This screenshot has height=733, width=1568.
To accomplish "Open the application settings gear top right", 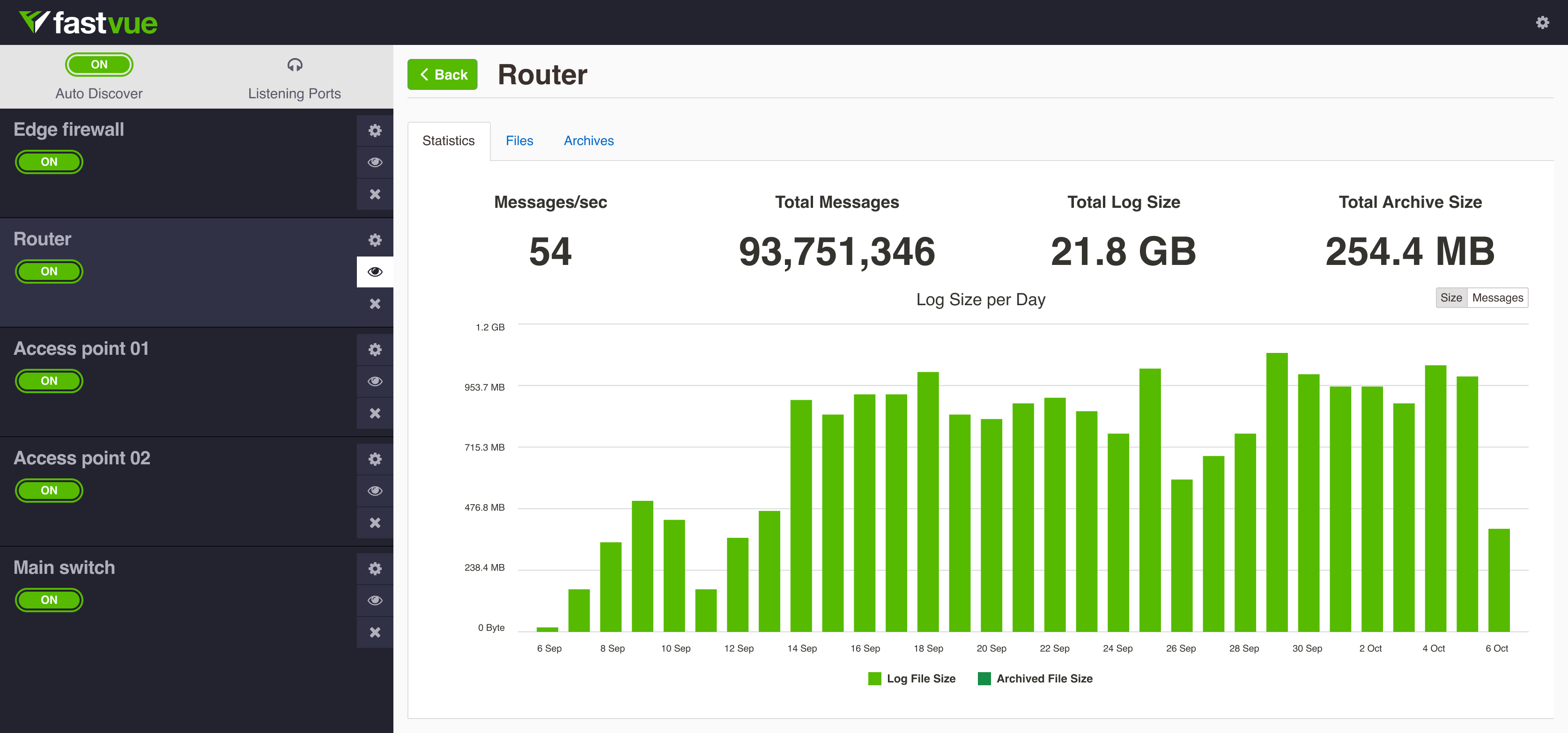I will [x=1543, y=22].
